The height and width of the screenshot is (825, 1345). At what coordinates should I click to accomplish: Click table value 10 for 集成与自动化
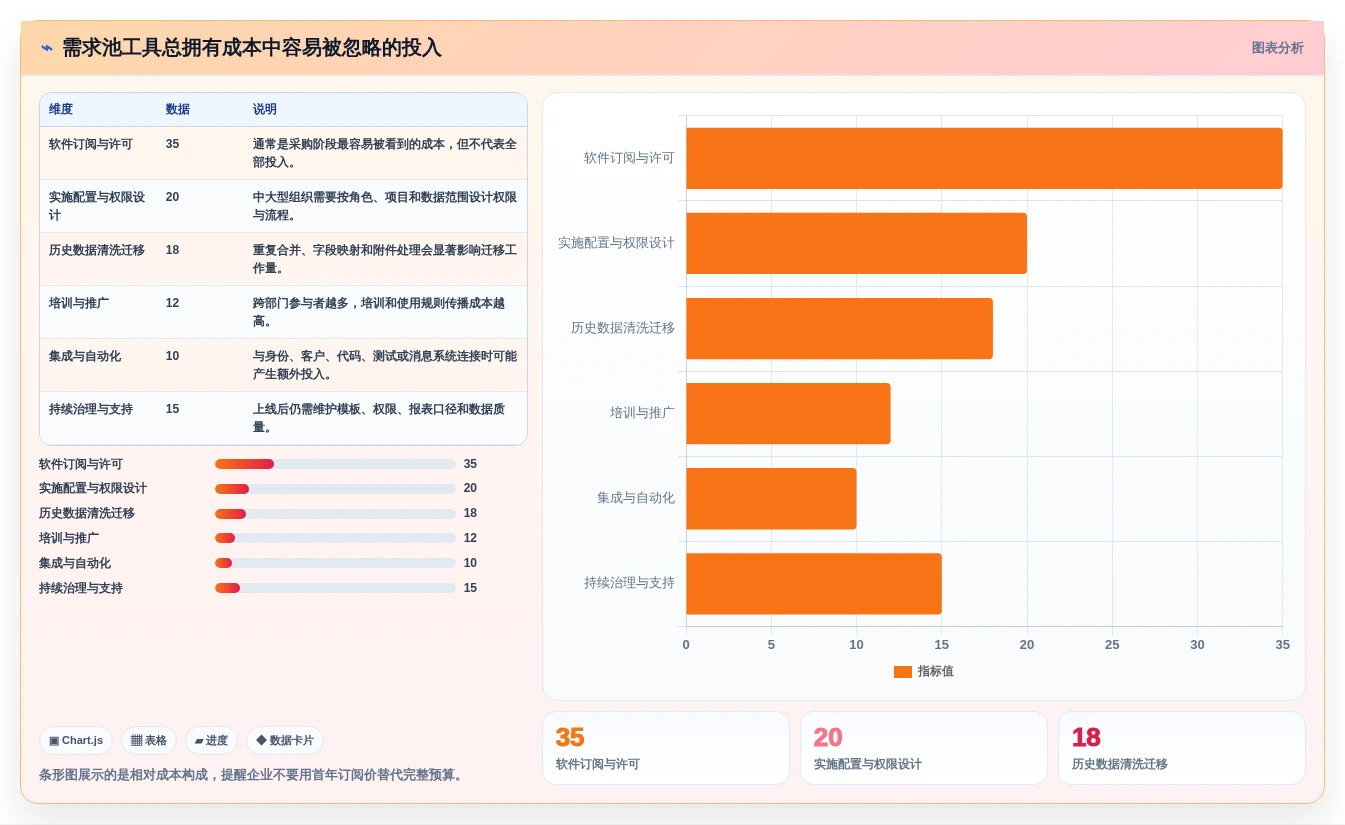click(173, 356)
